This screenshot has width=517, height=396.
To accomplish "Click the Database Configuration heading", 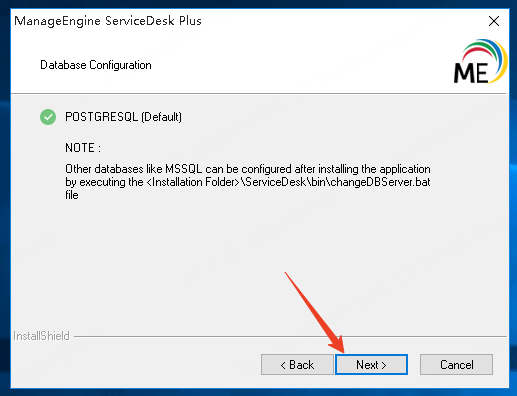I will pos(96,65).
